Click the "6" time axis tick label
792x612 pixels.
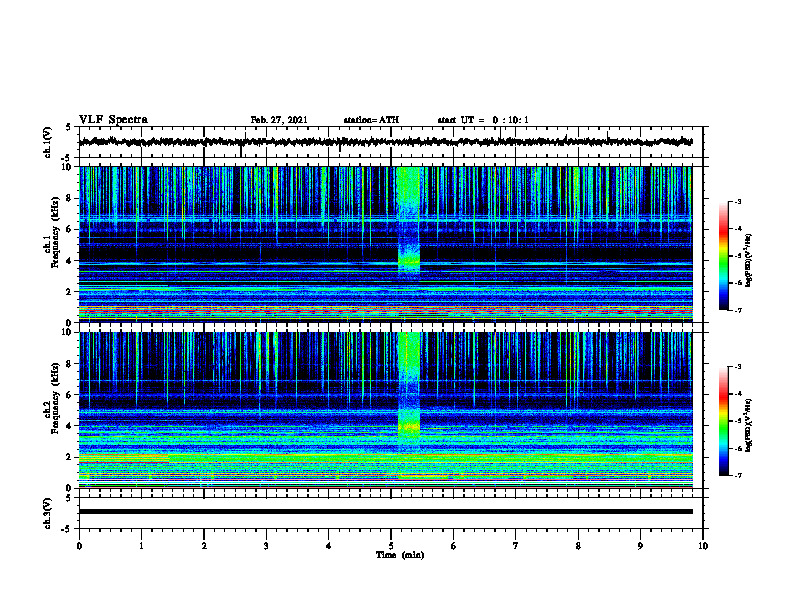(453, 546)
